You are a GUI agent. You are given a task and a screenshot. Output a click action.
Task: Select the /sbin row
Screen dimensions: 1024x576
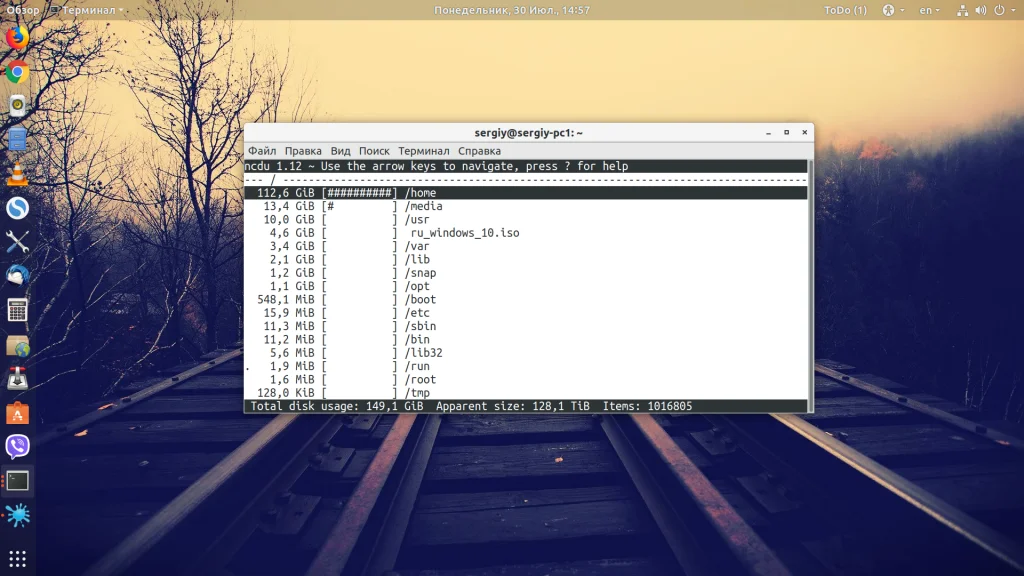[526, 326]
